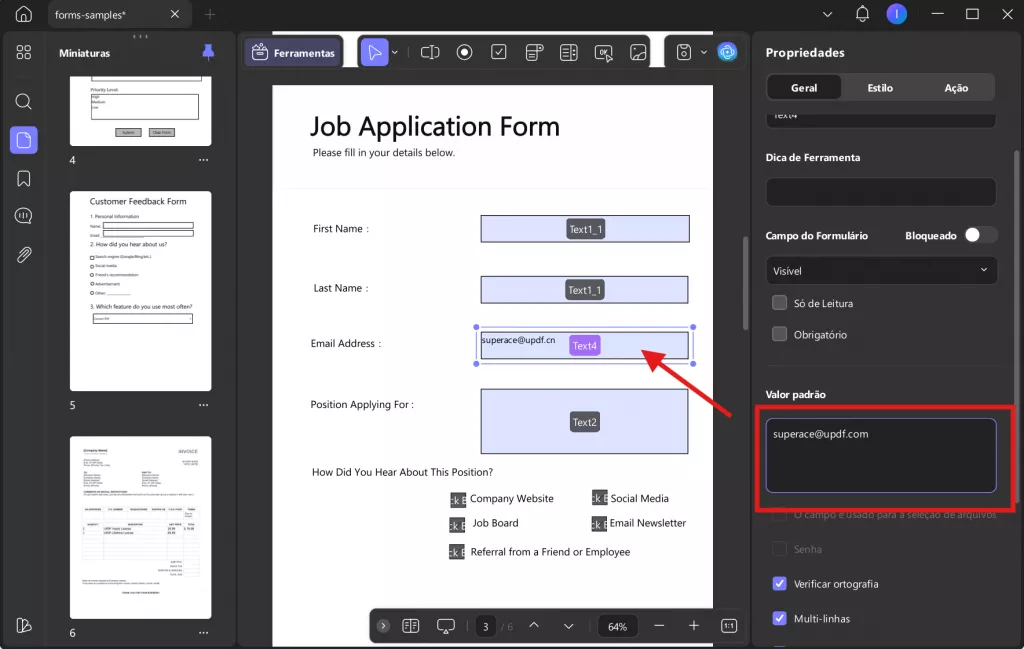This screenshot has height=649, width=1024.
Task: Open the user account avatar
Action: tap(897, 14)
